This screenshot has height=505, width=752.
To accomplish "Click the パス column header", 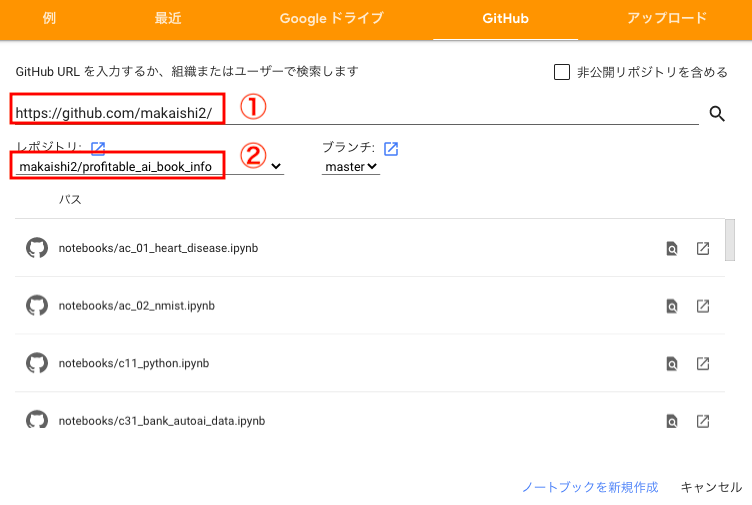I will click(x=70, y=200).
